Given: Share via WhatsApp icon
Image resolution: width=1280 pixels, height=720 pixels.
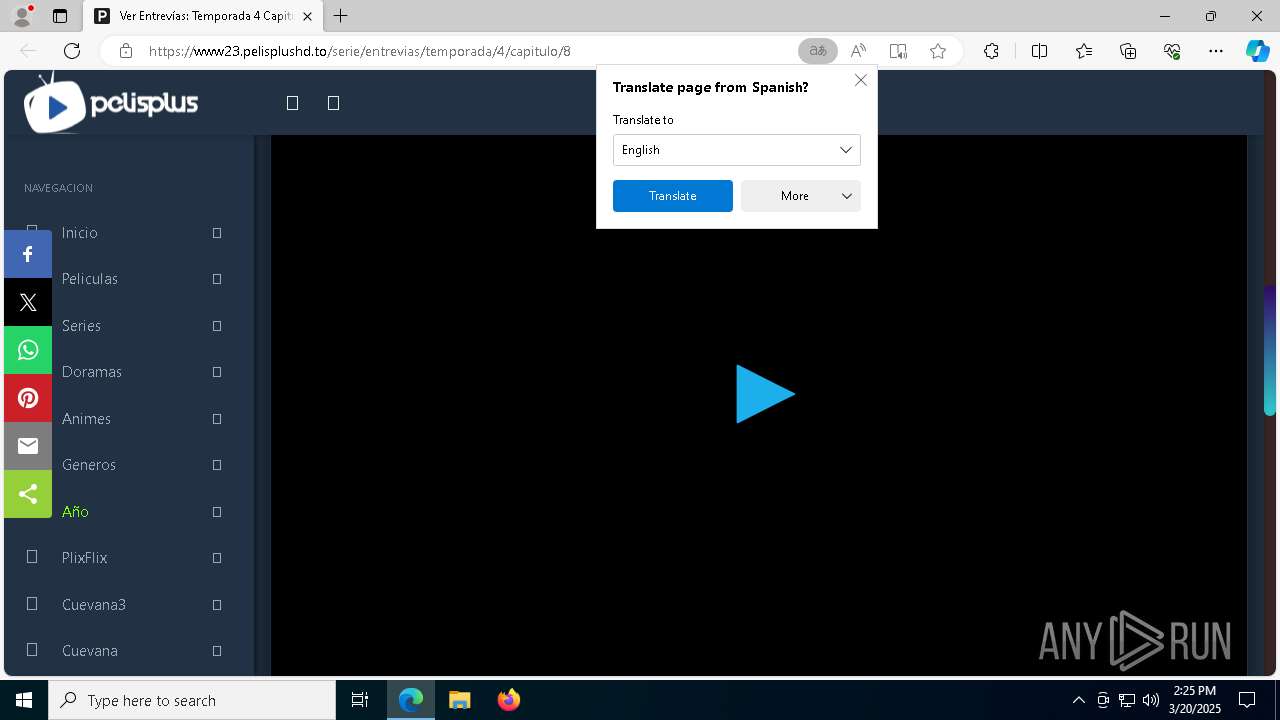Looking at the screenshot, I should coord(28,350).
